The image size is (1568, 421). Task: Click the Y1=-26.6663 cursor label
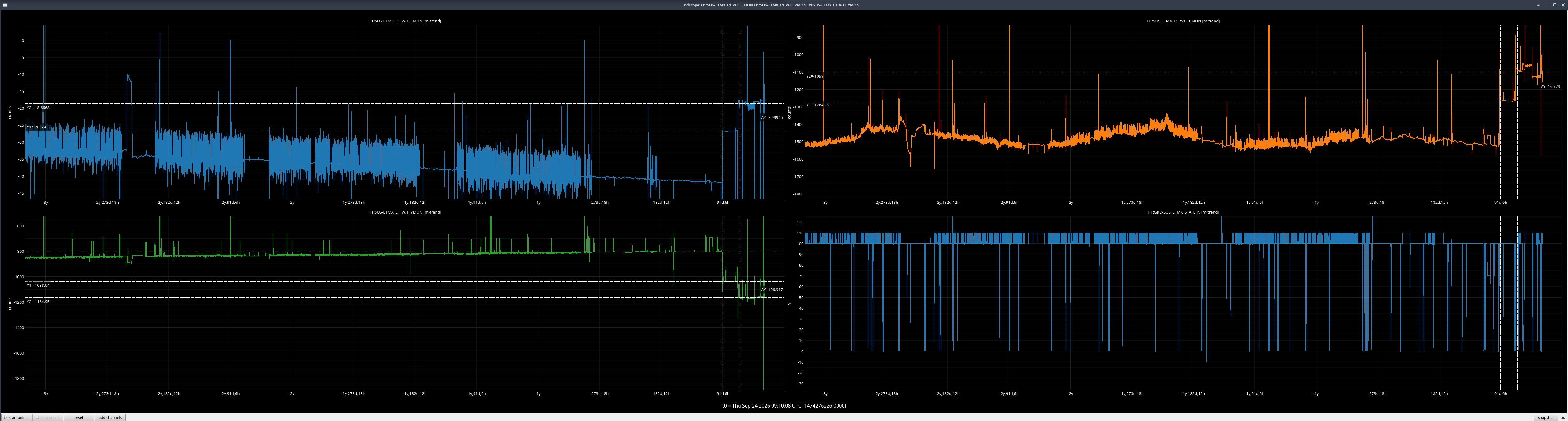[x=38, y=127]
